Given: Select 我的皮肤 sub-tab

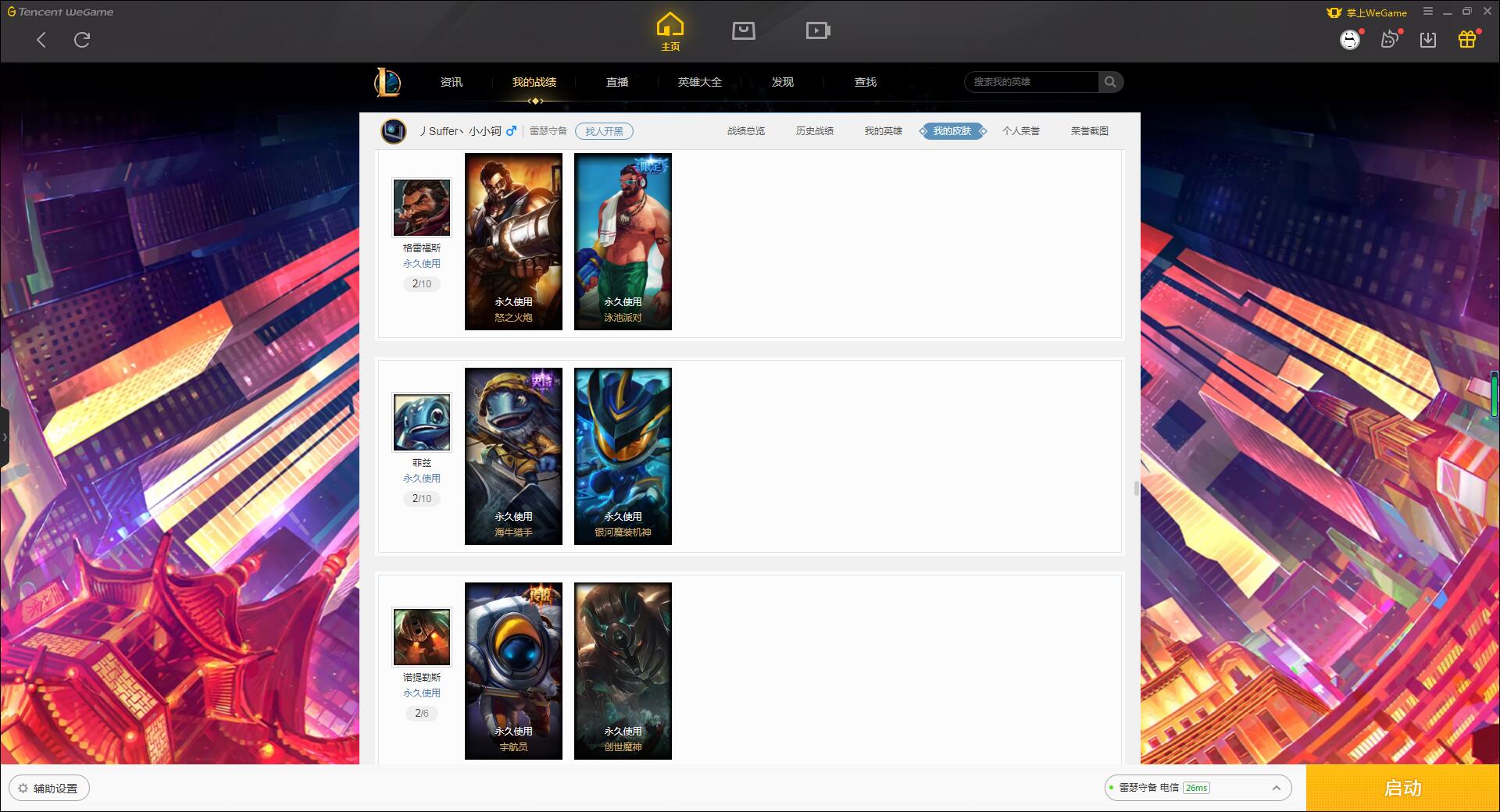Looking at the screenshot, I should tap(952, 131).
